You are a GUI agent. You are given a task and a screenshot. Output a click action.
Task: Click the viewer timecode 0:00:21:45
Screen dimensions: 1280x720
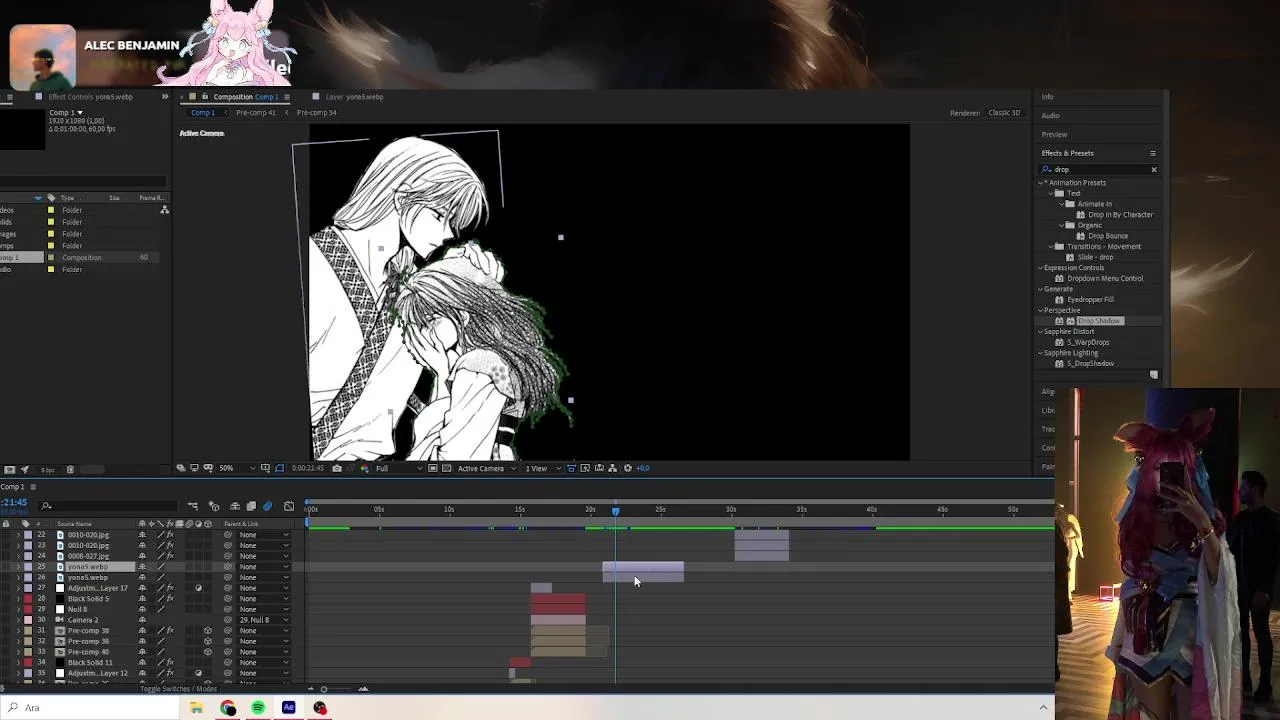[307, 468]
